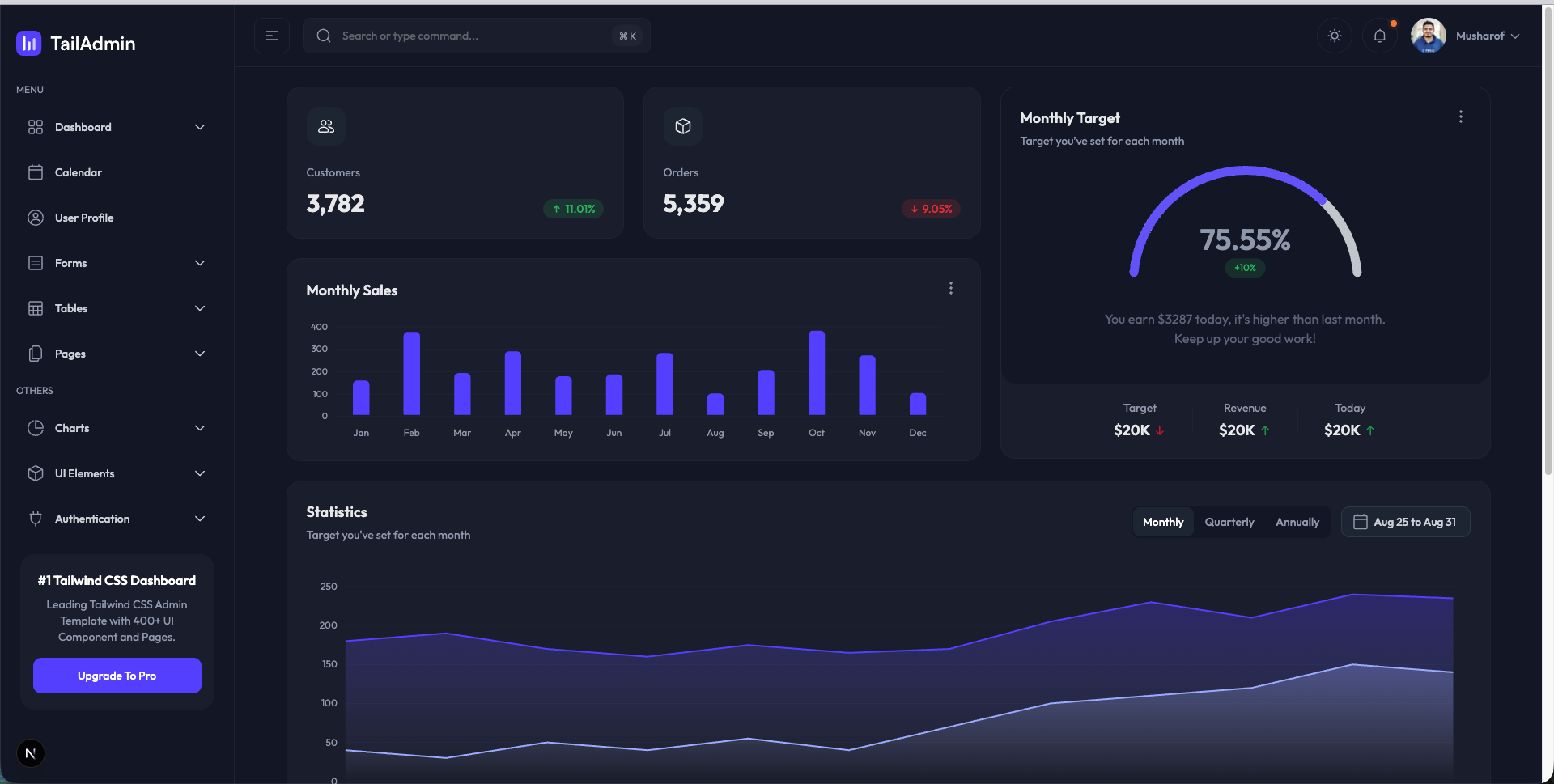Viewport: 1554px width, 784px height.
Task: Click the User Profile icon
Action: tap(36, 218)
